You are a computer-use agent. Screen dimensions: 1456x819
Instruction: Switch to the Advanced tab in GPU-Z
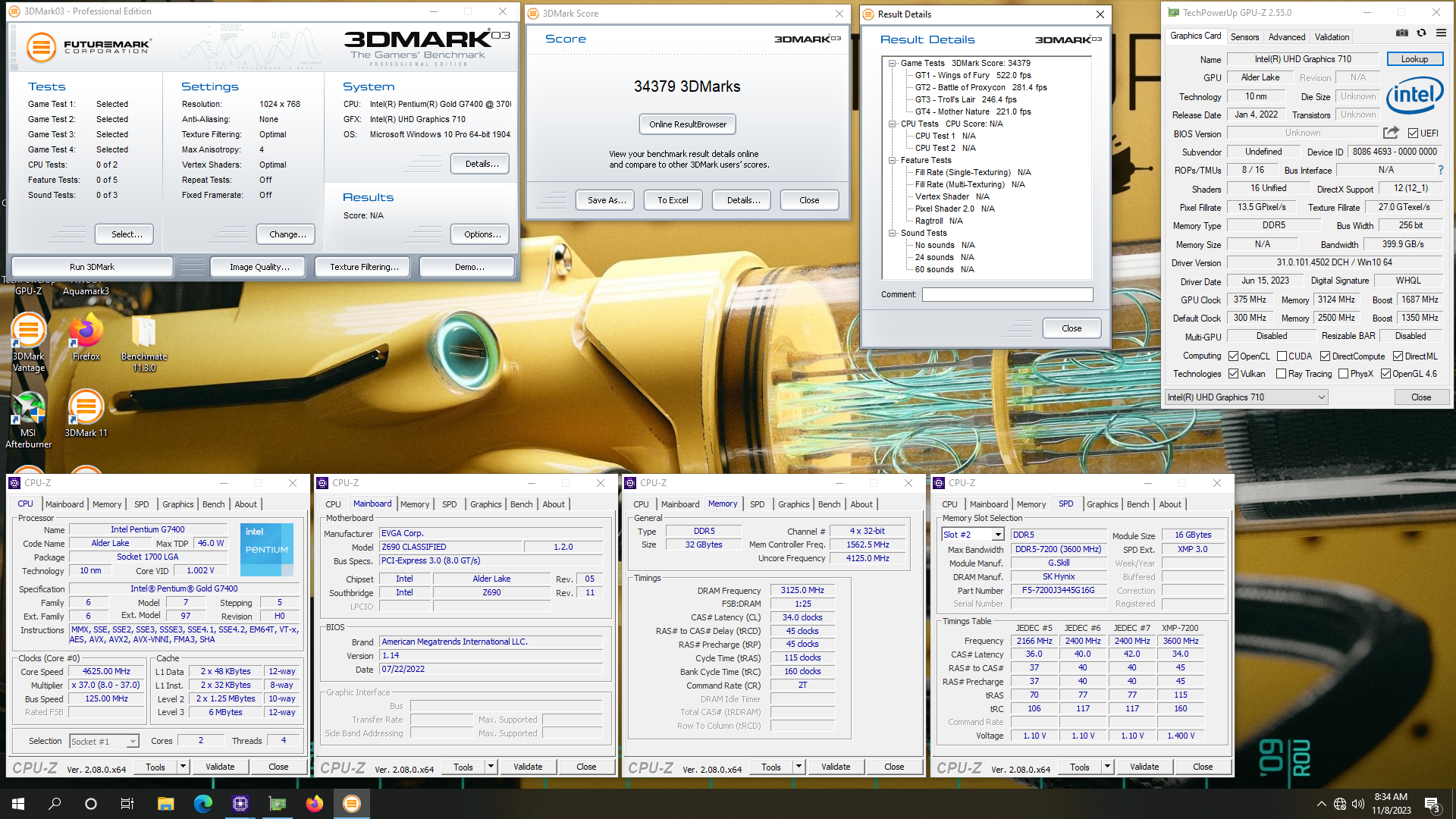(1287, 37)
